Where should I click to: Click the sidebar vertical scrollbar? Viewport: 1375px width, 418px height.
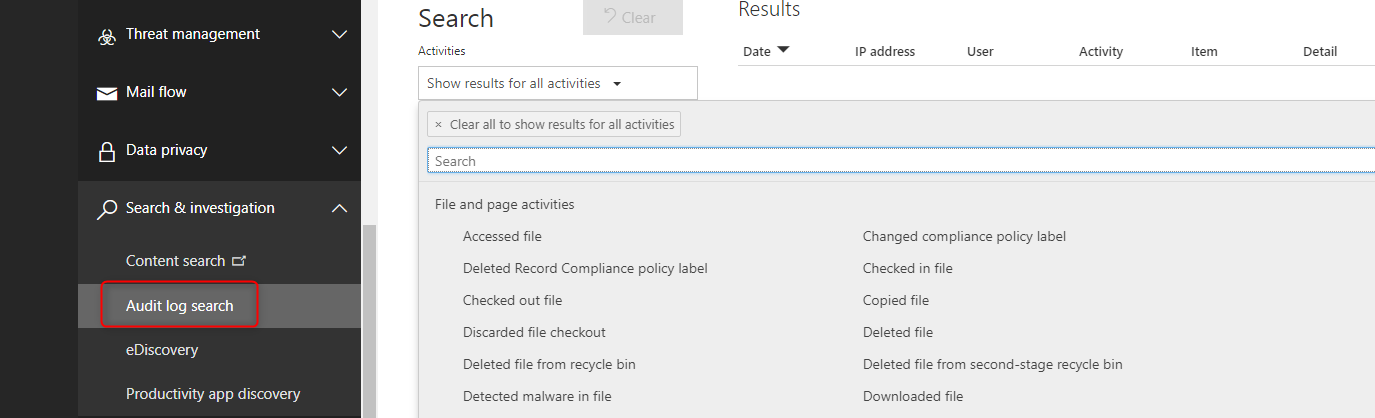click(x=369, y=320)
